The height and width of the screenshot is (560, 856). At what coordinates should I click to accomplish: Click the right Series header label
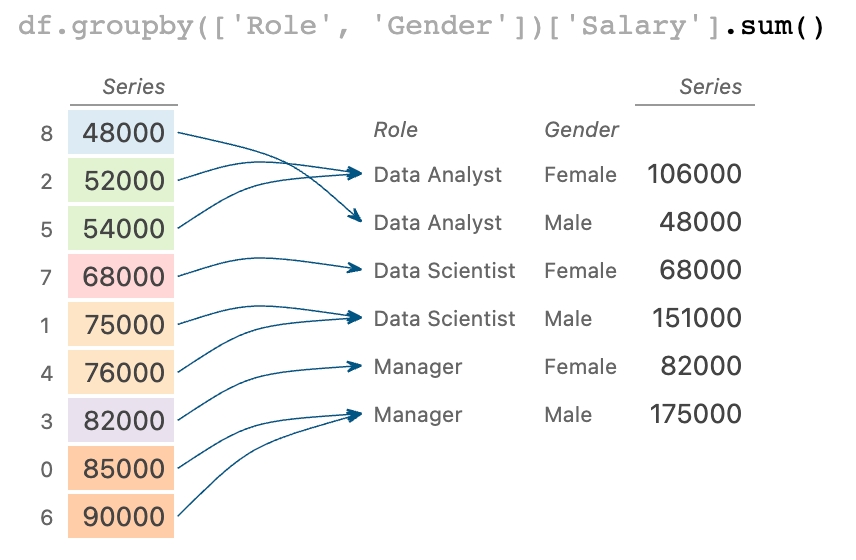[710, 87]
